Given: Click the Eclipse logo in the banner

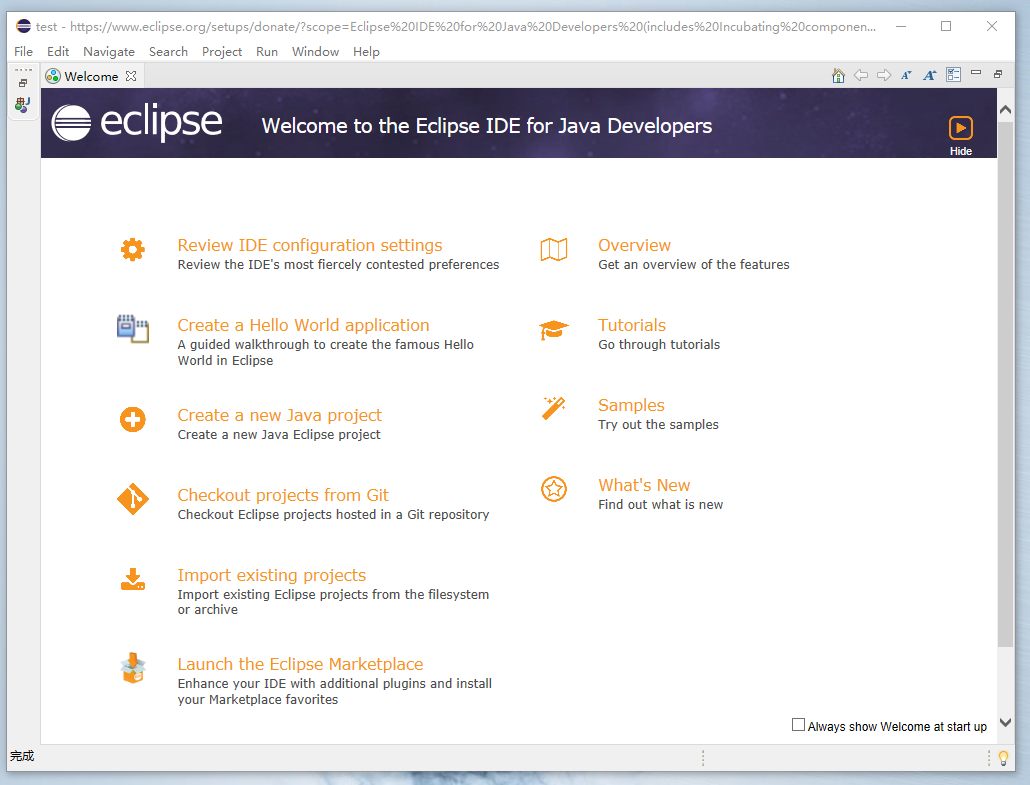Looking at the screenshot, I should [137, 123].
